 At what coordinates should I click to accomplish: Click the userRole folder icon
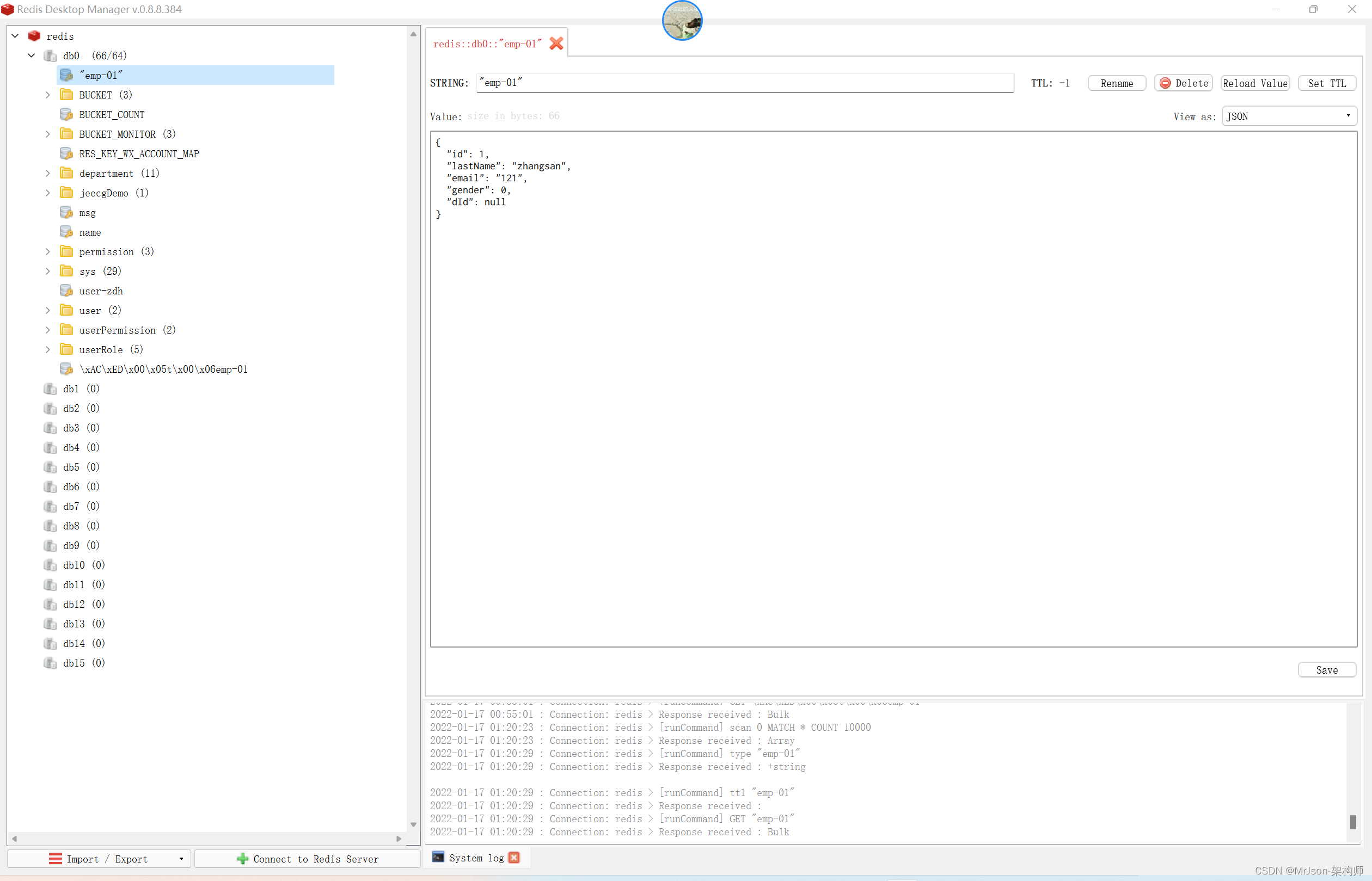66,349
